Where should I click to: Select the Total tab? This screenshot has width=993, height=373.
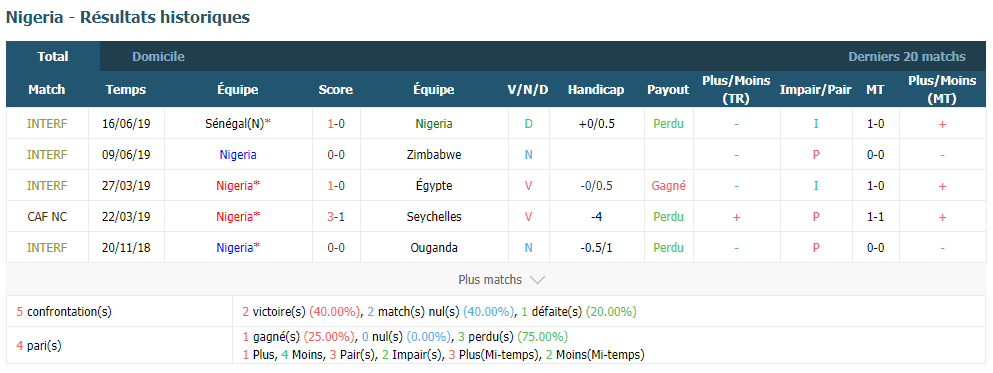pyautogui.click(x=53, y=56)
